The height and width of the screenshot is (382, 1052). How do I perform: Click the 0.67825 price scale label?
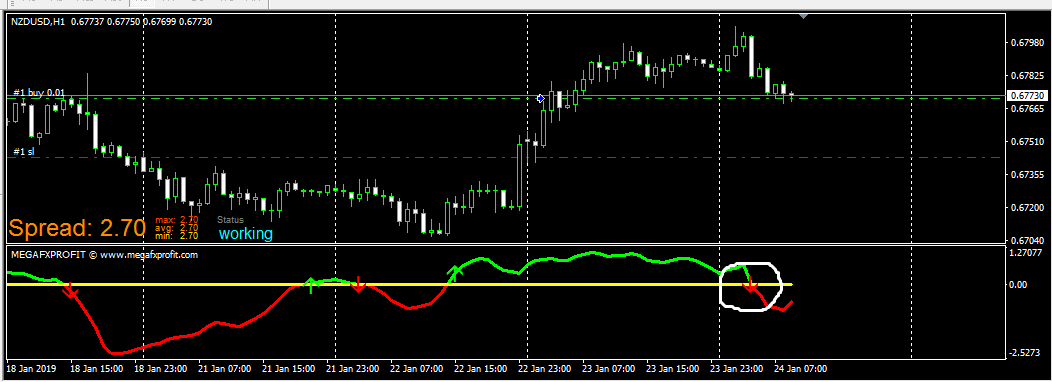pos(1027,76)
